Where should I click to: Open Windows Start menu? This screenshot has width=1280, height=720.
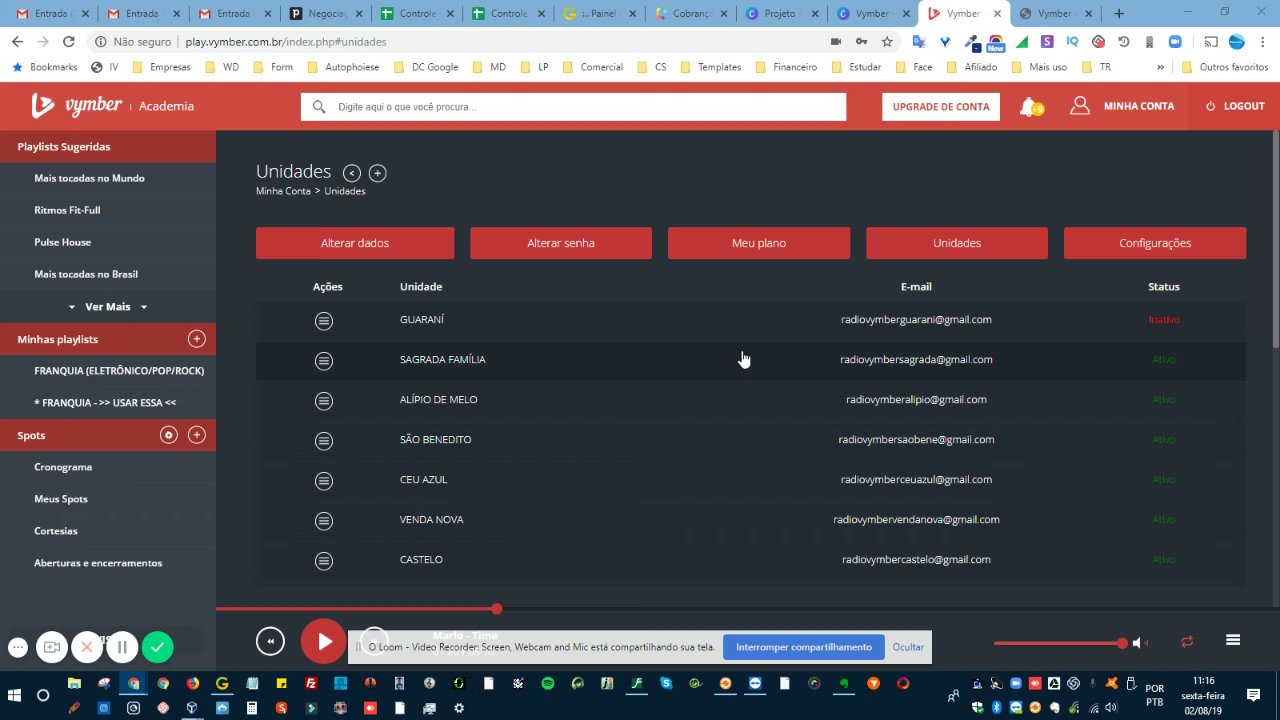(14, 695)
